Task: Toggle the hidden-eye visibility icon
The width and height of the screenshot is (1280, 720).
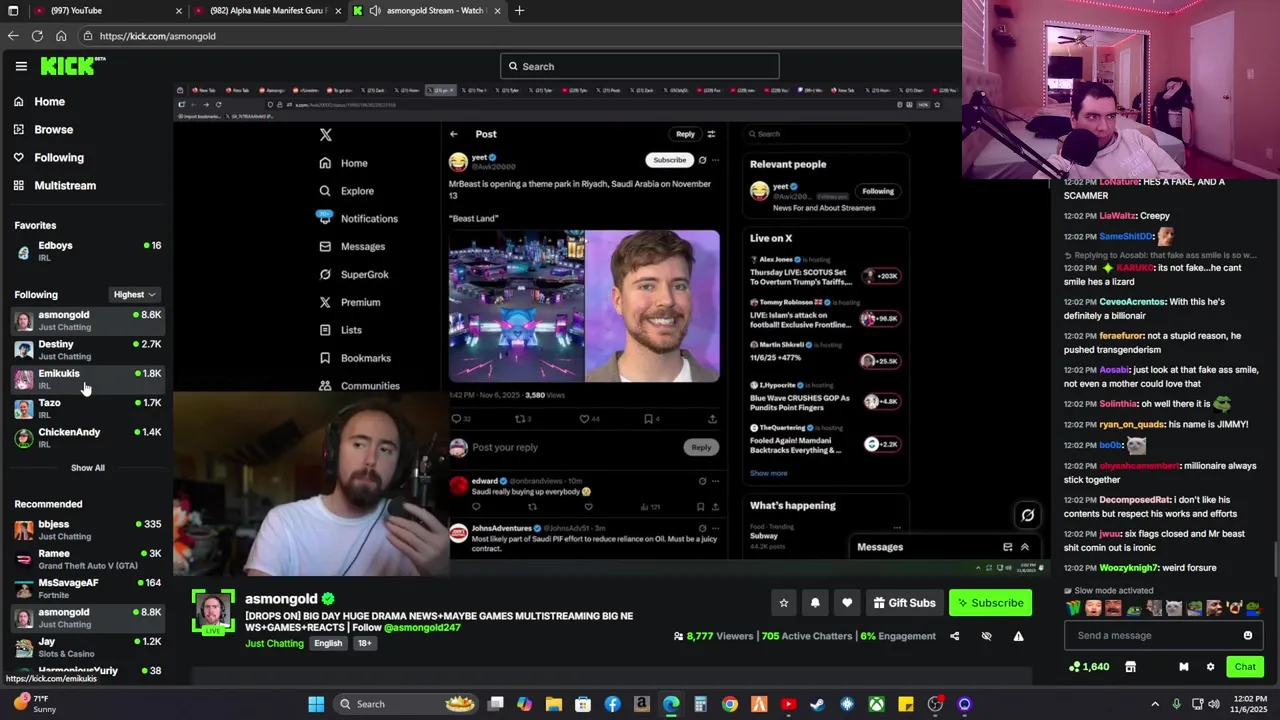Action: tap(986, 636)
